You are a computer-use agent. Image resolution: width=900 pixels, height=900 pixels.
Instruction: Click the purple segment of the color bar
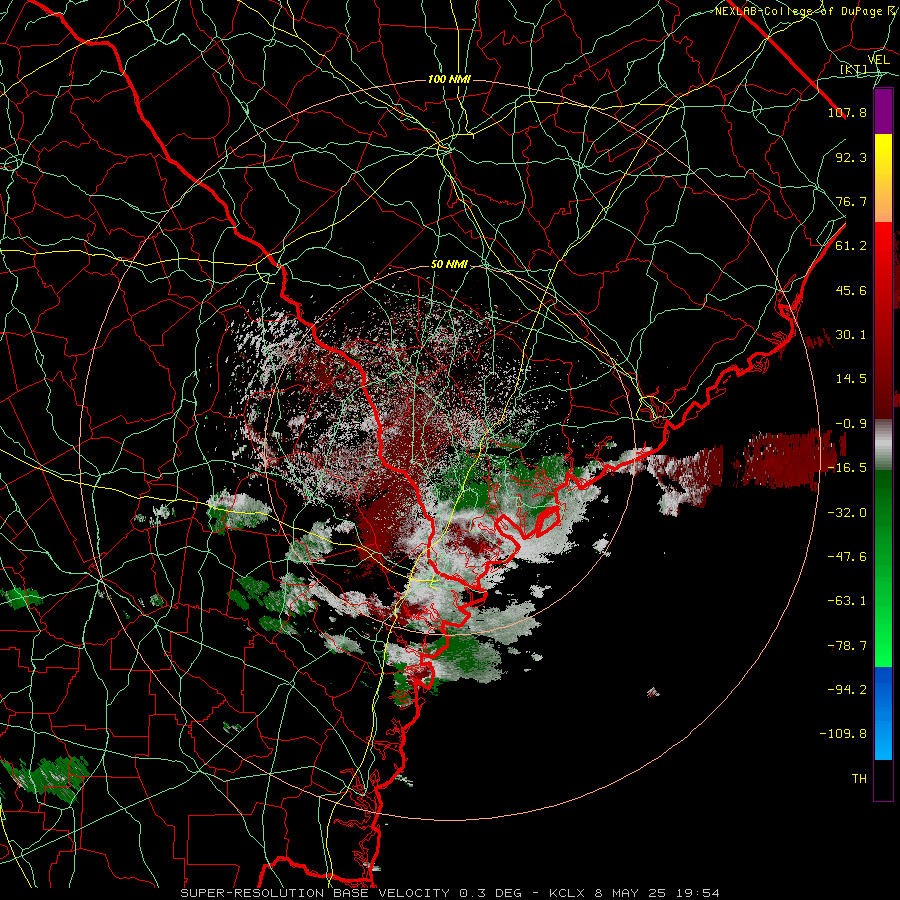tap(883, 111)
